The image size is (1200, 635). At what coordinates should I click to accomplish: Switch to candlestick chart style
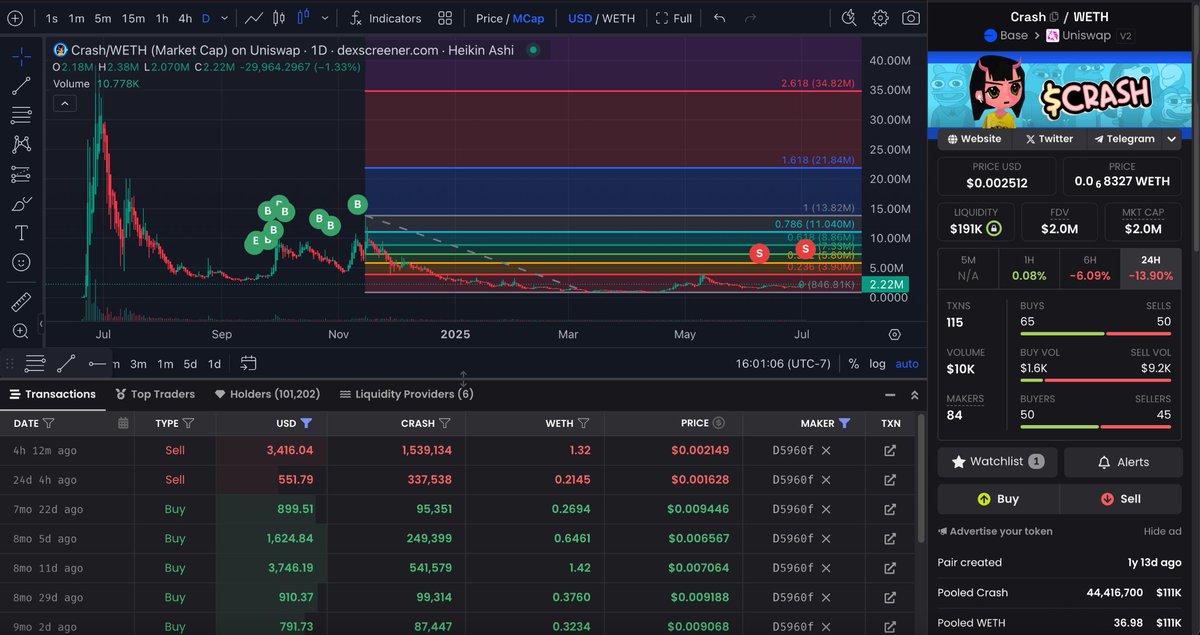tap(279, 18)
